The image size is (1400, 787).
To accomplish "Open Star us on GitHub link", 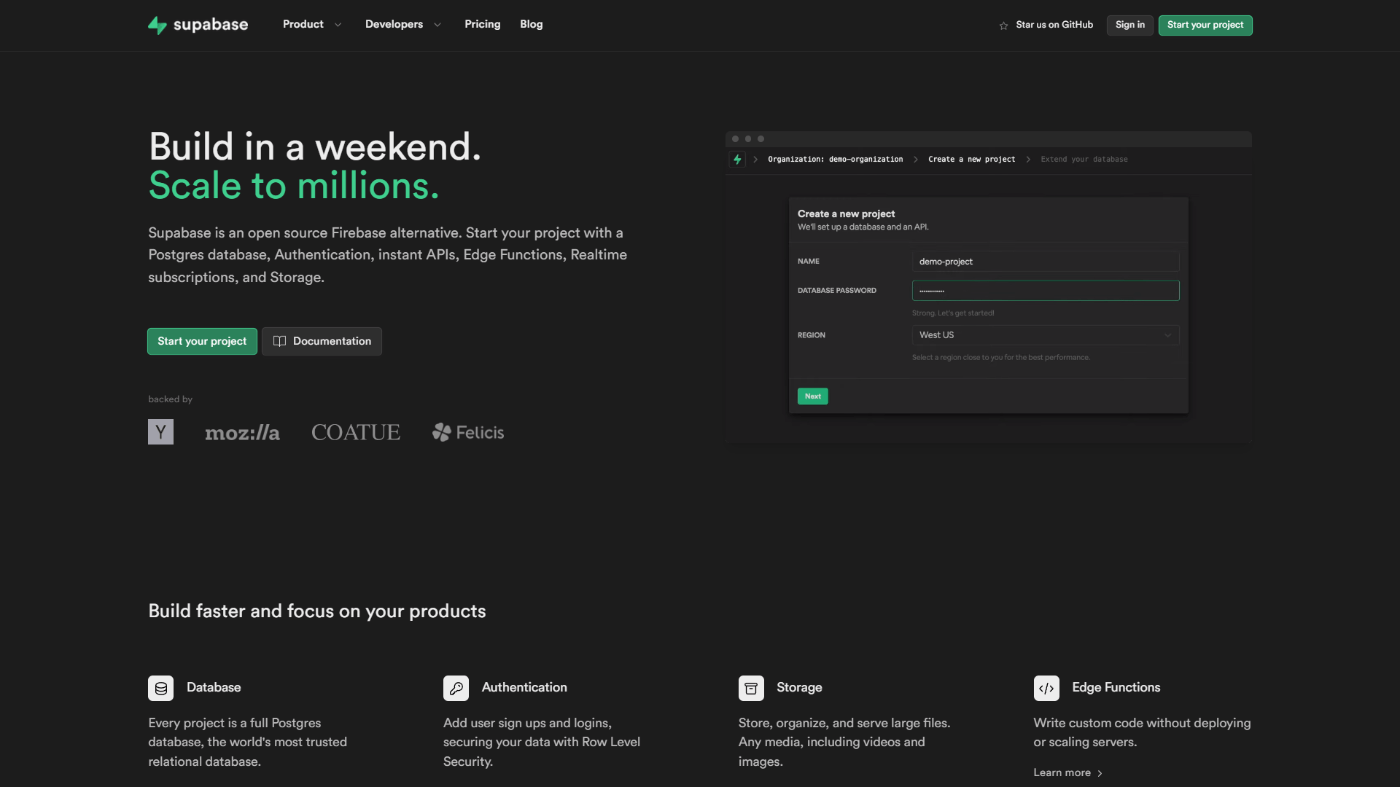I will [1054, 25].
